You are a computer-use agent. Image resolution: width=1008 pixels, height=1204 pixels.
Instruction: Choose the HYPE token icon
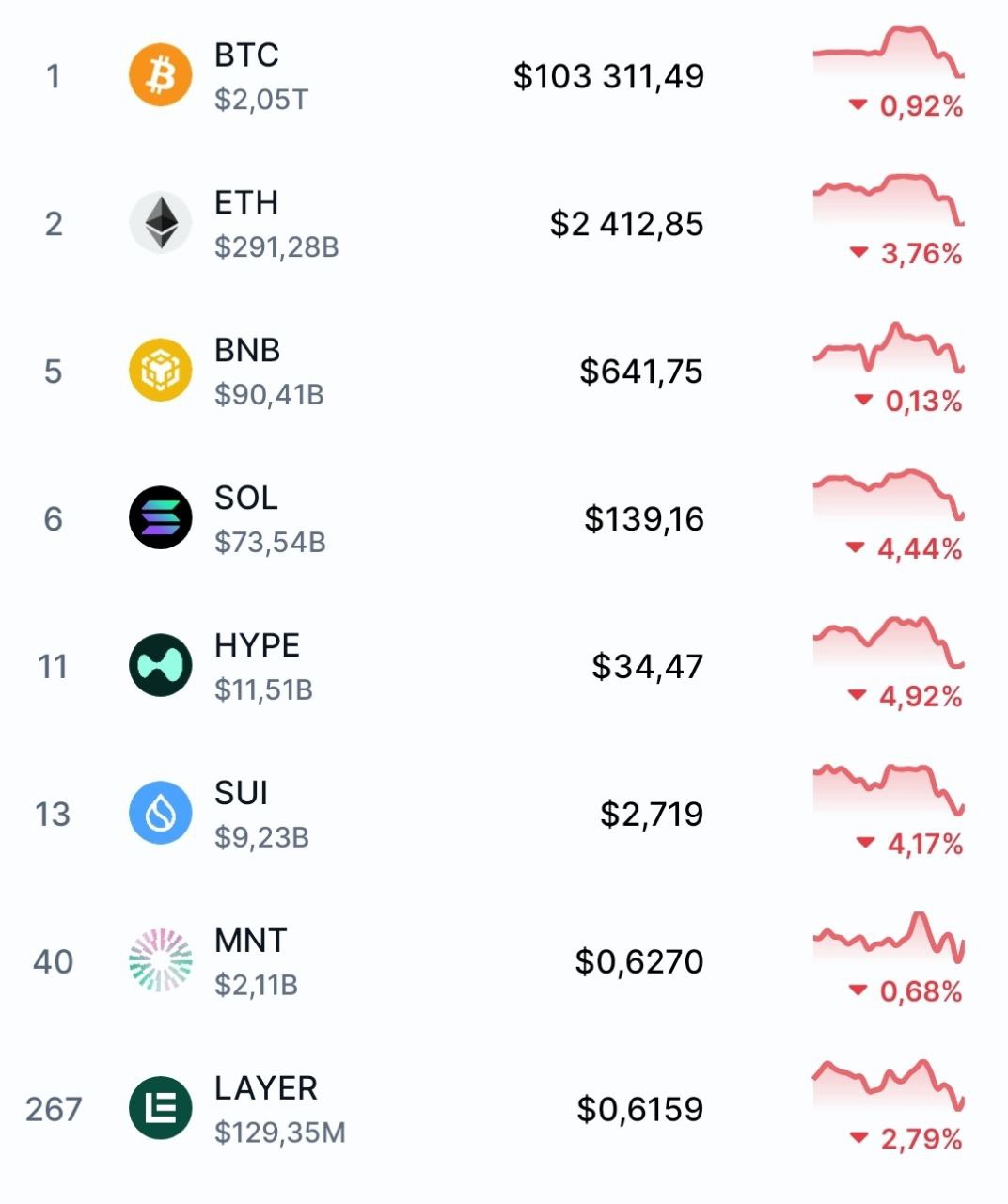[161, 666]
